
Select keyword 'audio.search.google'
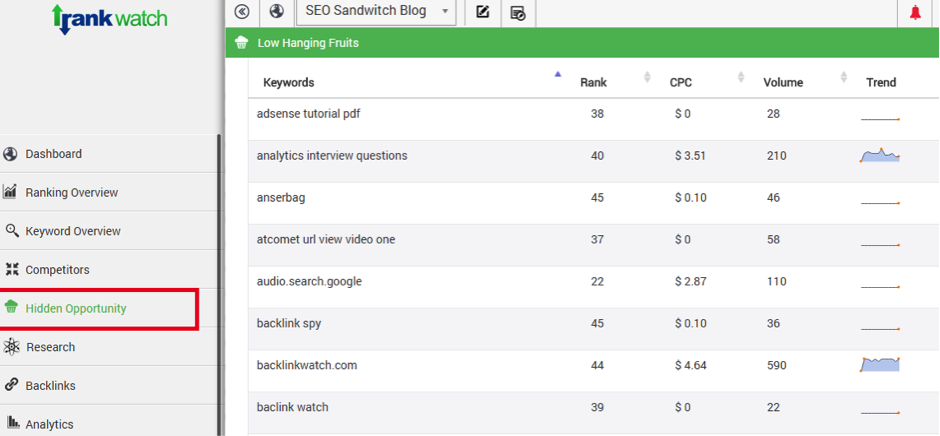(x=309, y=281)
